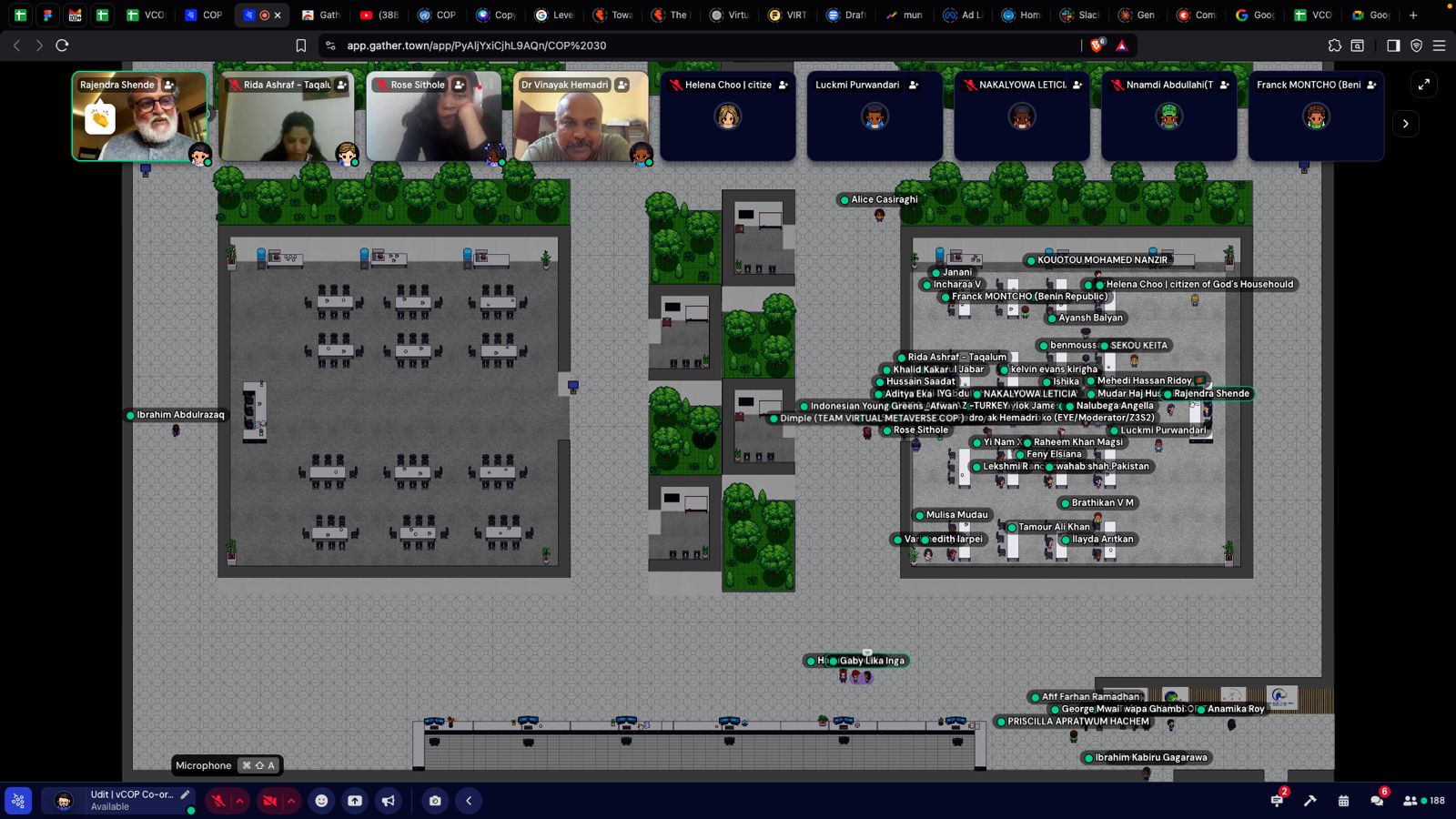Screen dimensions: 1456x819
Task: Switch to the Slack browser tab
Action: click(1079, 15)
